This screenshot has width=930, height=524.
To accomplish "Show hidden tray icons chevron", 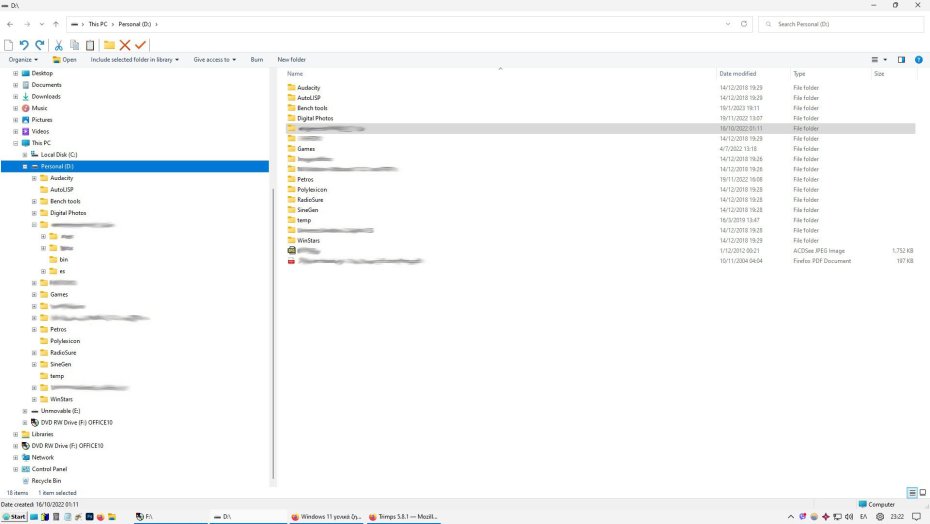I will pyautogui.click(x=791, y=517).
